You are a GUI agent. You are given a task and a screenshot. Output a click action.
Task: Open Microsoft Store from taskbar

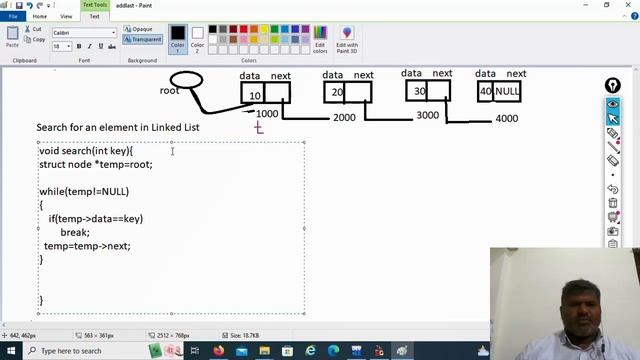point(287,351)
